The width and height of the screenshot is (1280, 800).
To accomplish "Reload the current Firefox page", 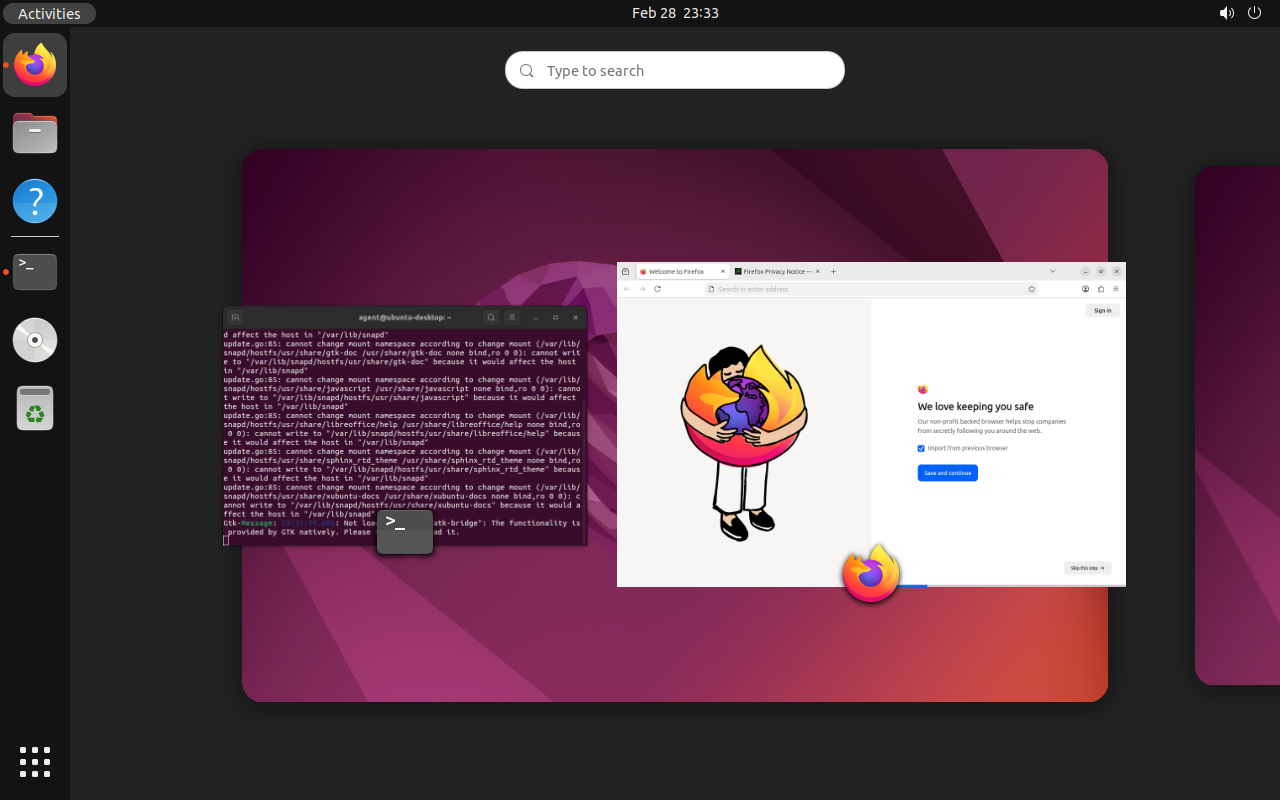I will pyautogui.click(x=657, y=288).
